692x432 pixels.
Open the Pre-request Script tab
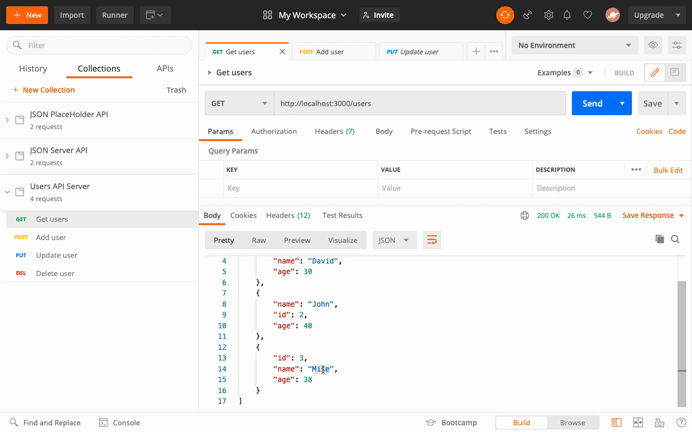(440, 131)
